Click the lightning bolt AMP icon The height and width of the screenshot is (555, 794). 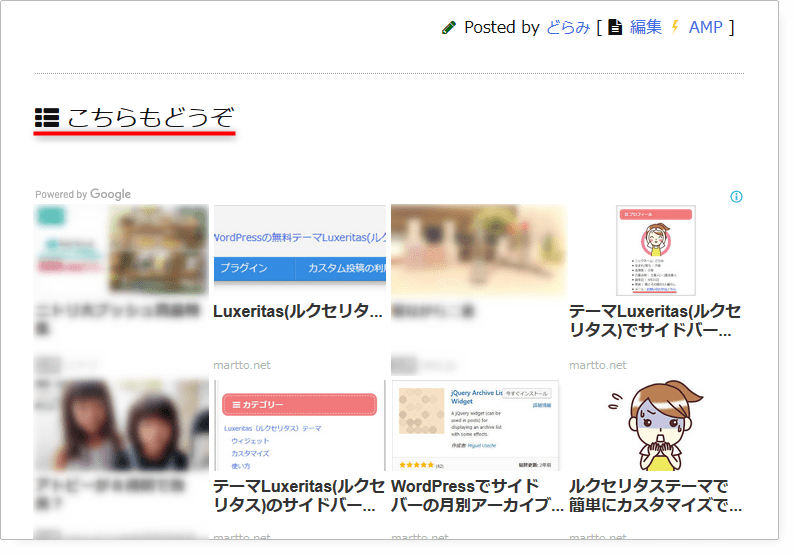click(x=675, y=27)
